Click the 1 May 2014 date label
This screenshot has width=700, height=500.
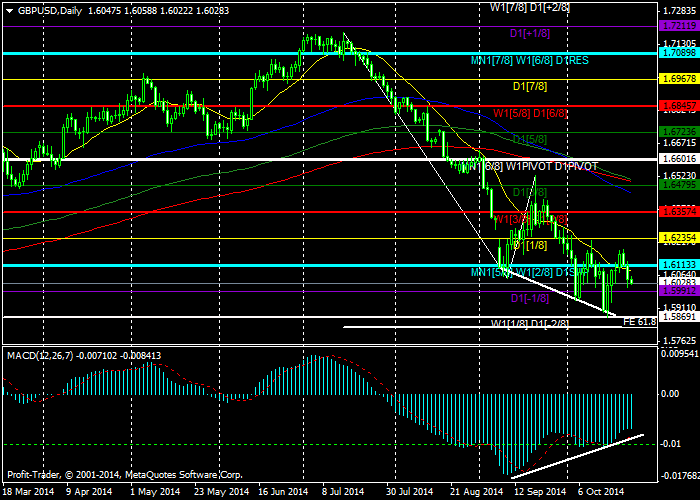156,492
